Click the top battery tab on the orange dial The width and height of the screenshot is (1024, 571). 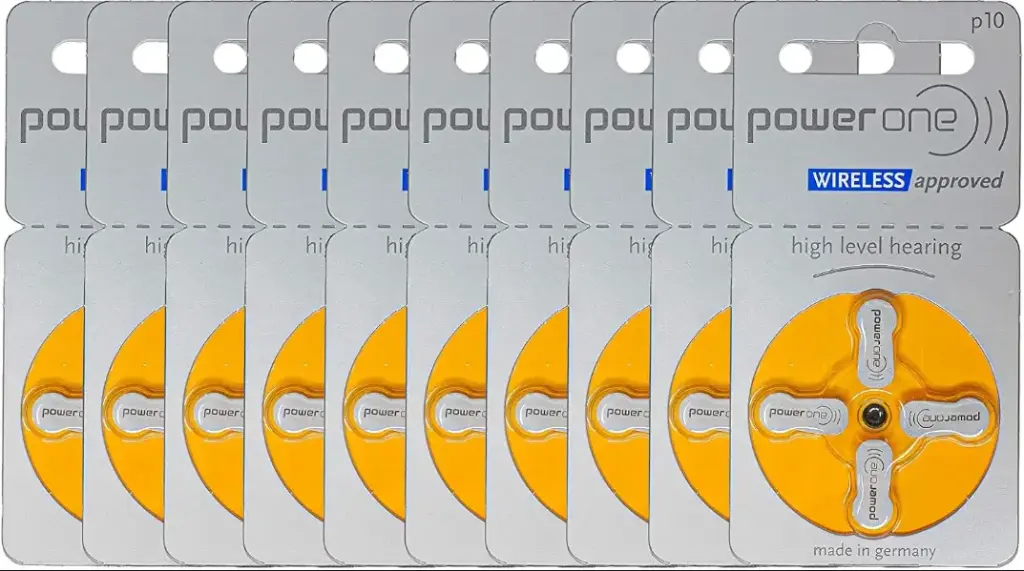pos(874,343)
